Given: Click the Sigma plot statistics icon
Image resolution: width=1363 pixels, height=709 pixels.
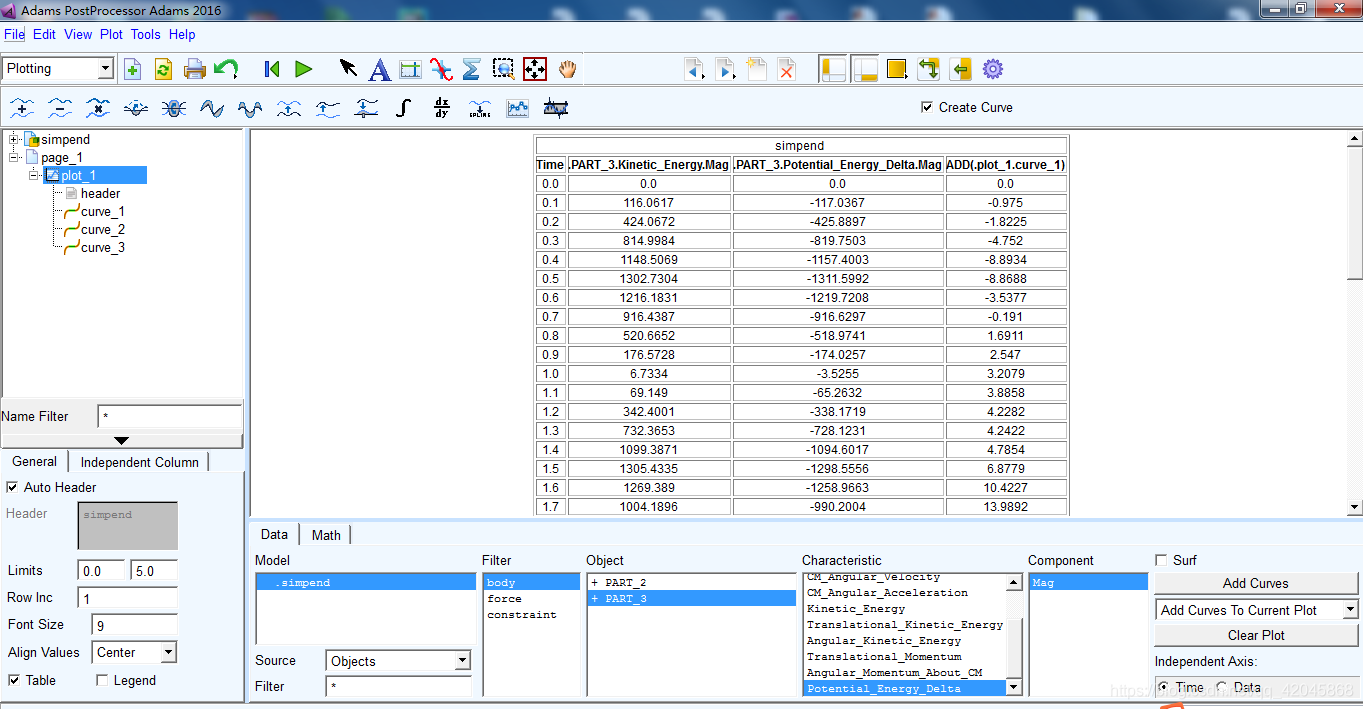Looking at the screenshot, I should [x=472, y=69].
